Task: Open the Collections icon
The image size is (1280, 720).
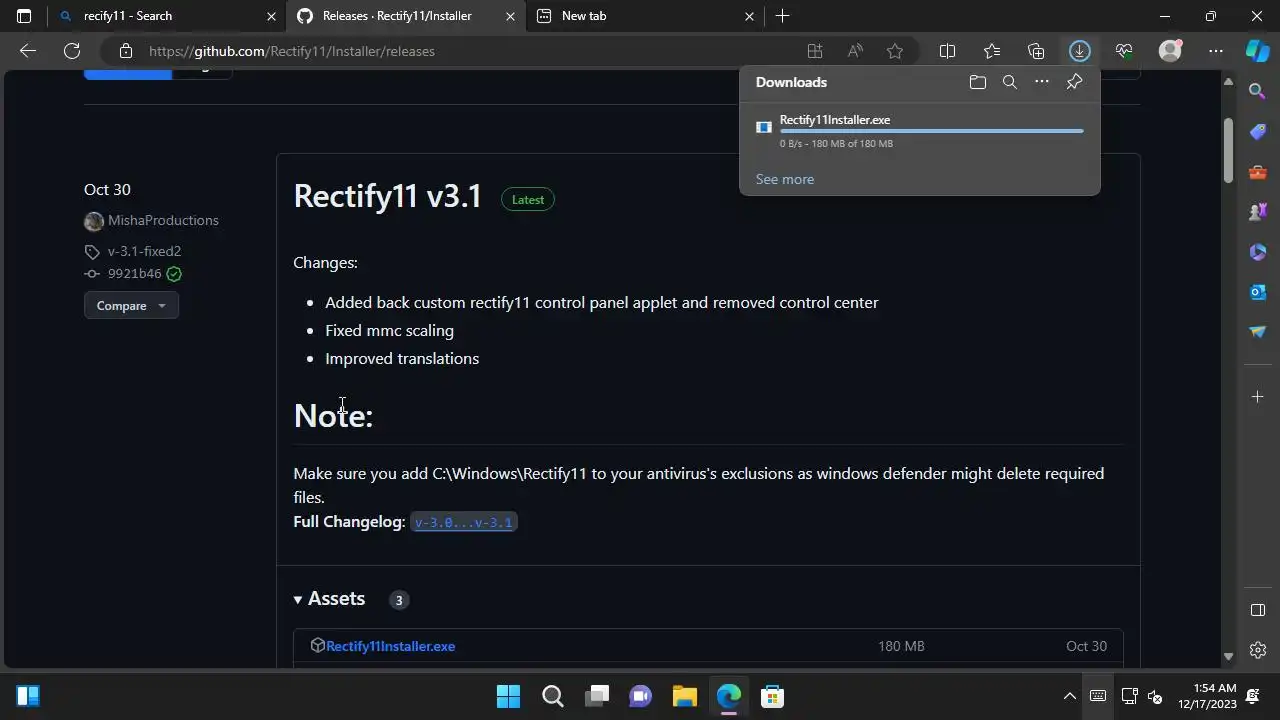Action: point(1036,51)
